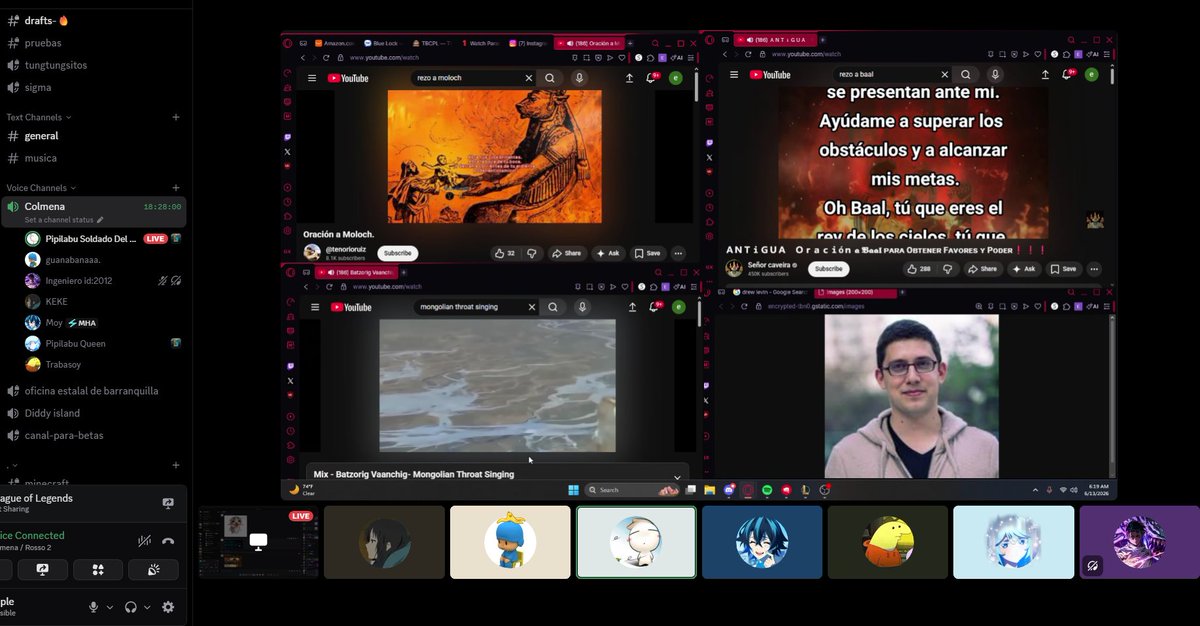Like the Baal video with 288 likes
The width and height of the screenshot is (1200, 626).
[920, 269]
